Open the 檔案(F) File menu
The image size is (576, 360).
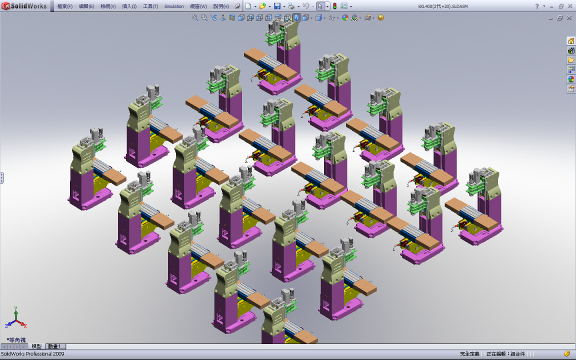65,6
